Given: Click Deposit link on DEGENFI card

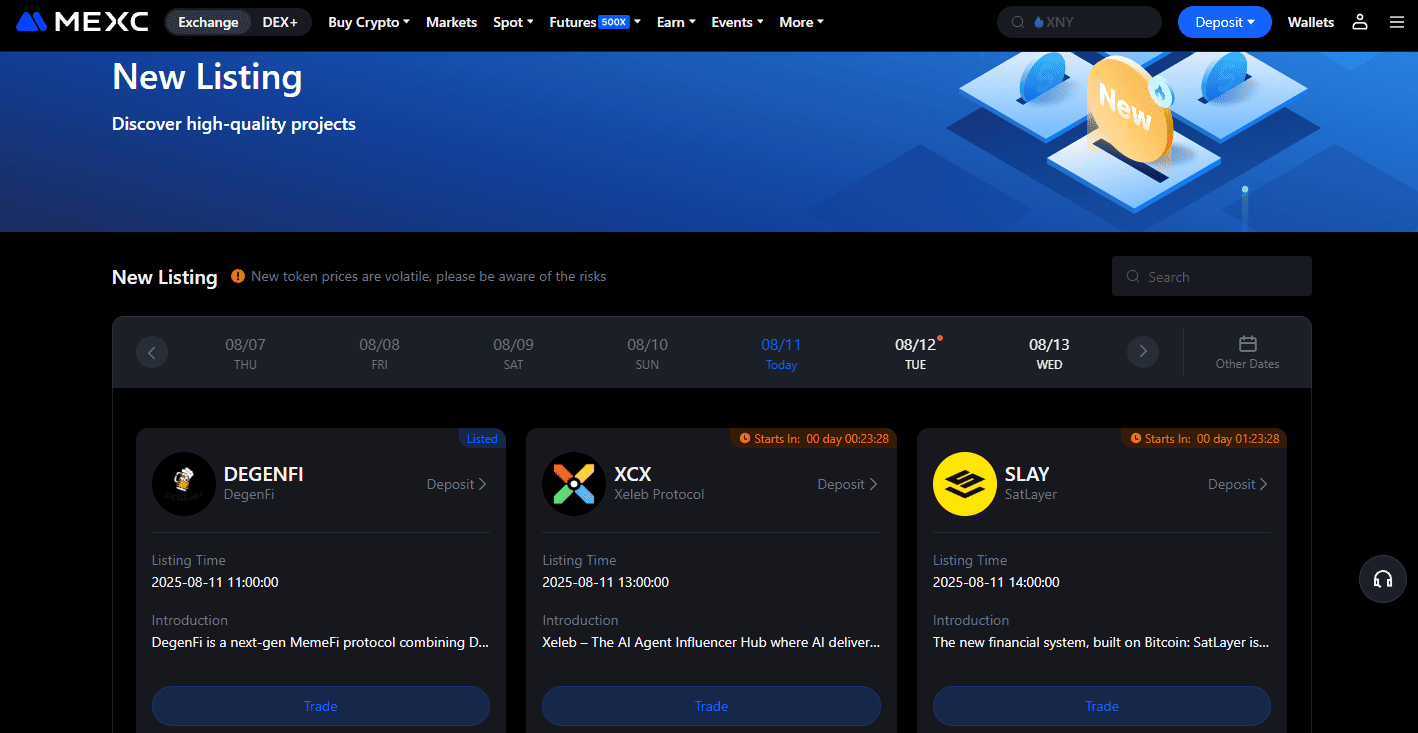Looking at the screenshot, I should point(457,484).
